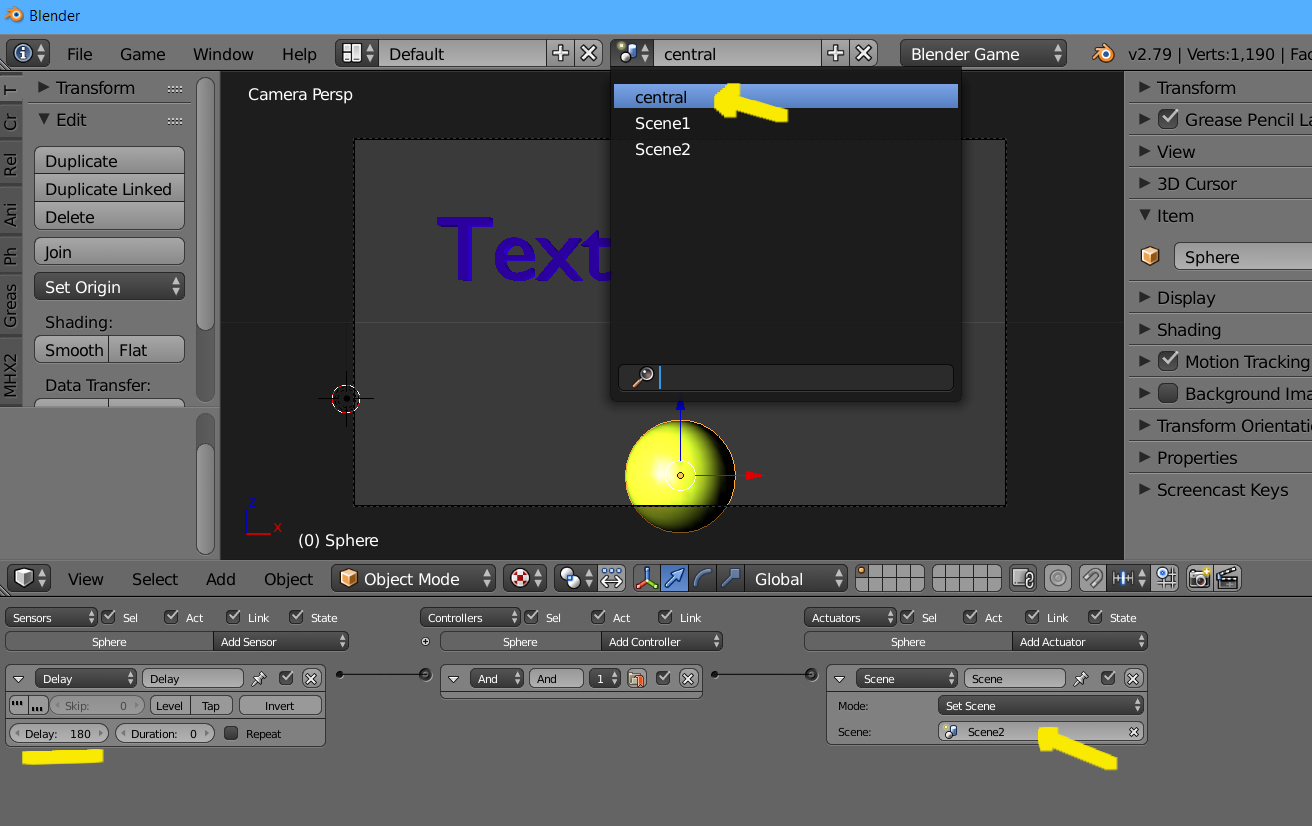The height and width of the screenshot is (826, 1312).
Task: Toggle Act checkbox for Sensors
Action: 172,617
